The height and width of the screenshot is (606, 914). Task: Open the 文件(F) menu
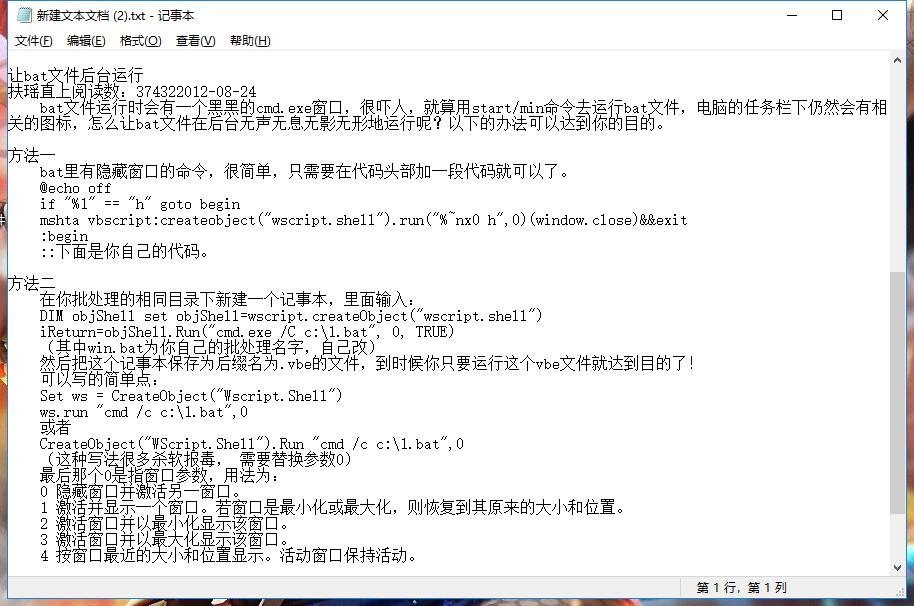click(x=33, y=41)
